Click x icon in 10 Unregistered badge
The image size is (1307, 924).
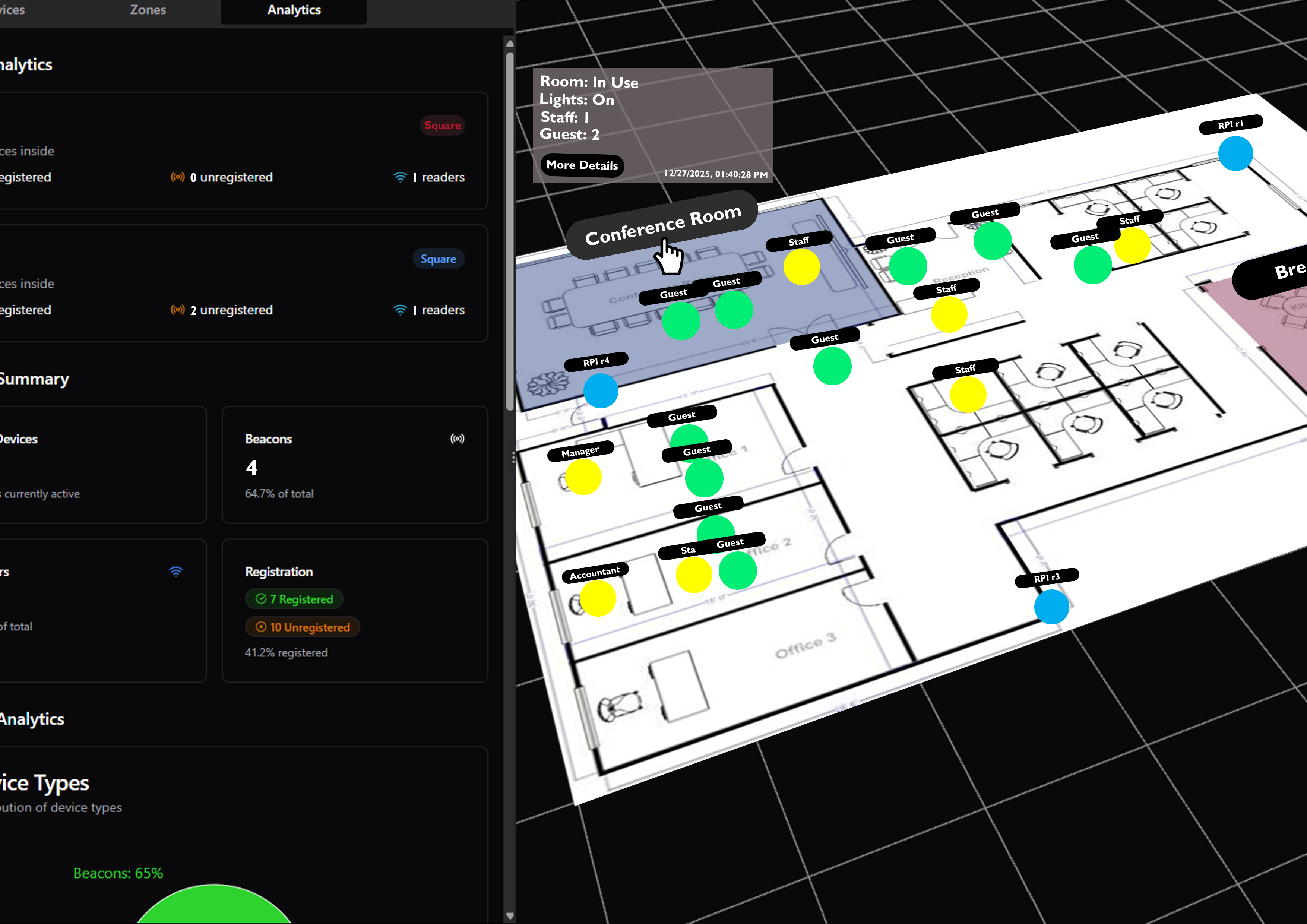coord(261,626)
